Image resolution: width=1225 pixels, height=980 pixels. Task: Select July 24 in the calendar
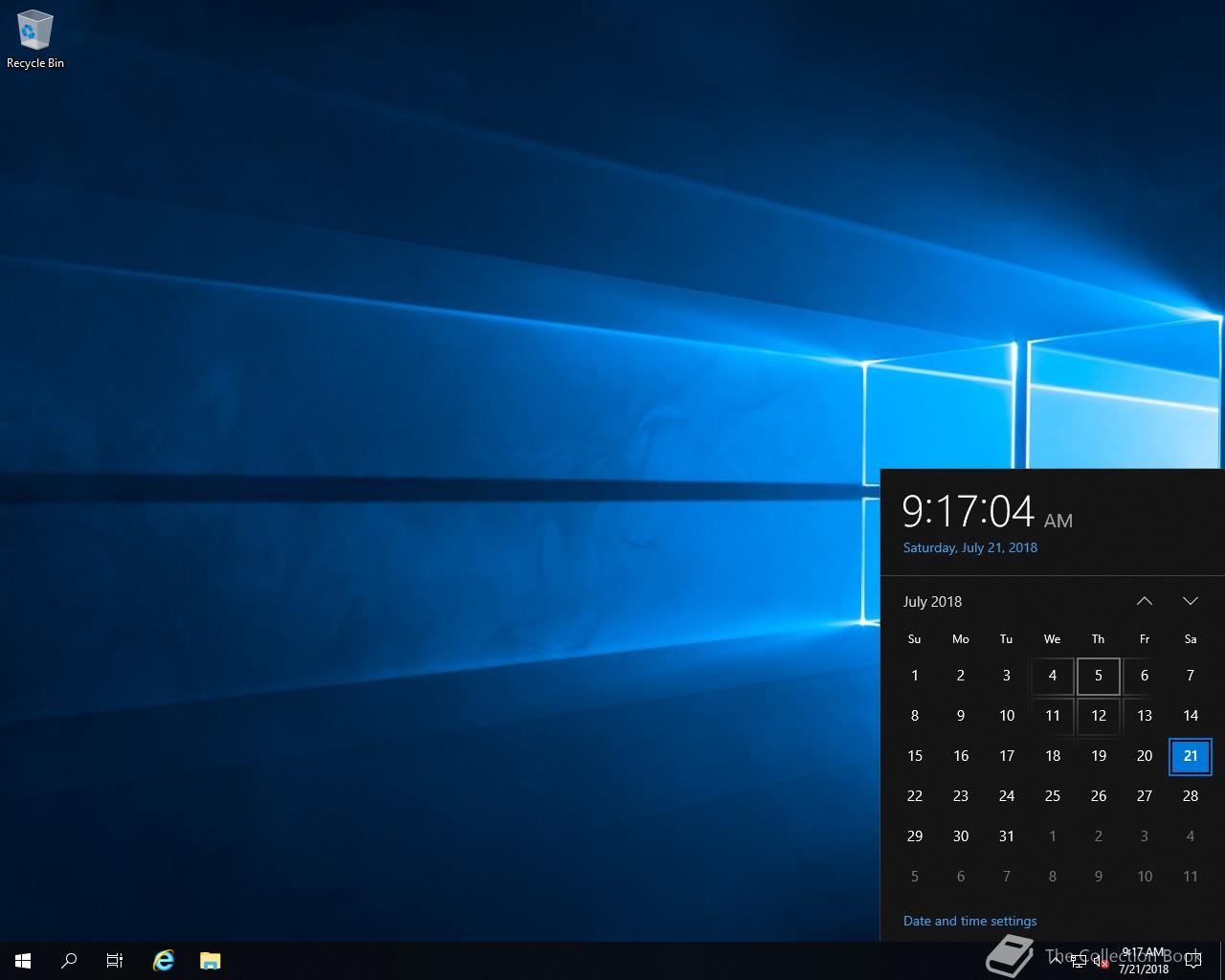(x=1007, y=796)
